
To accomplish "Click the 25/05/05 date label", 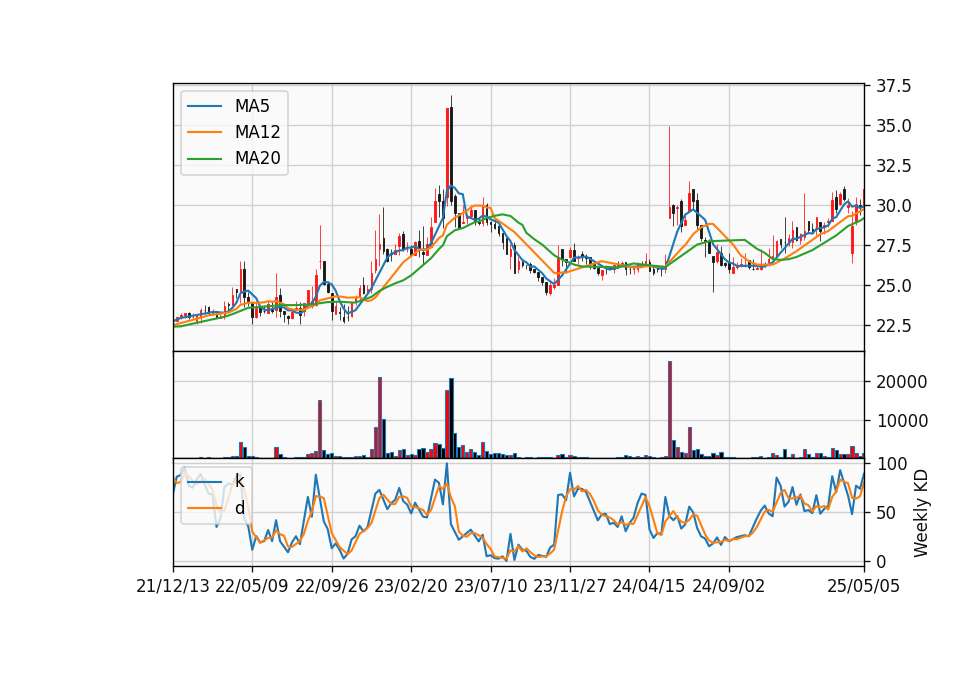I will point(864,586).
